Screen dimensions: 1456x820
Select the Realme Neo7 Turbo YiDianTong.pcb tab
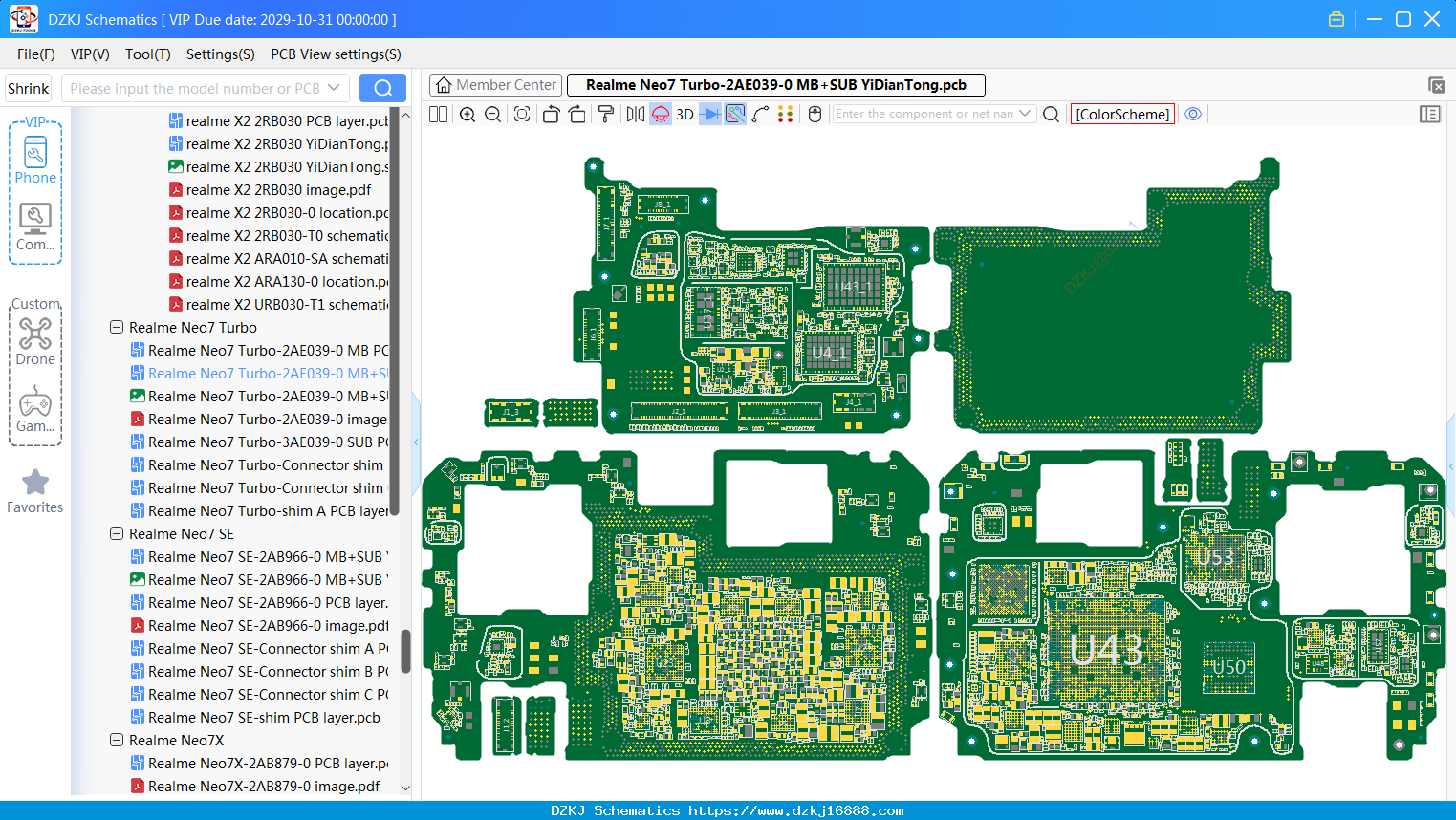click(775, 85)
